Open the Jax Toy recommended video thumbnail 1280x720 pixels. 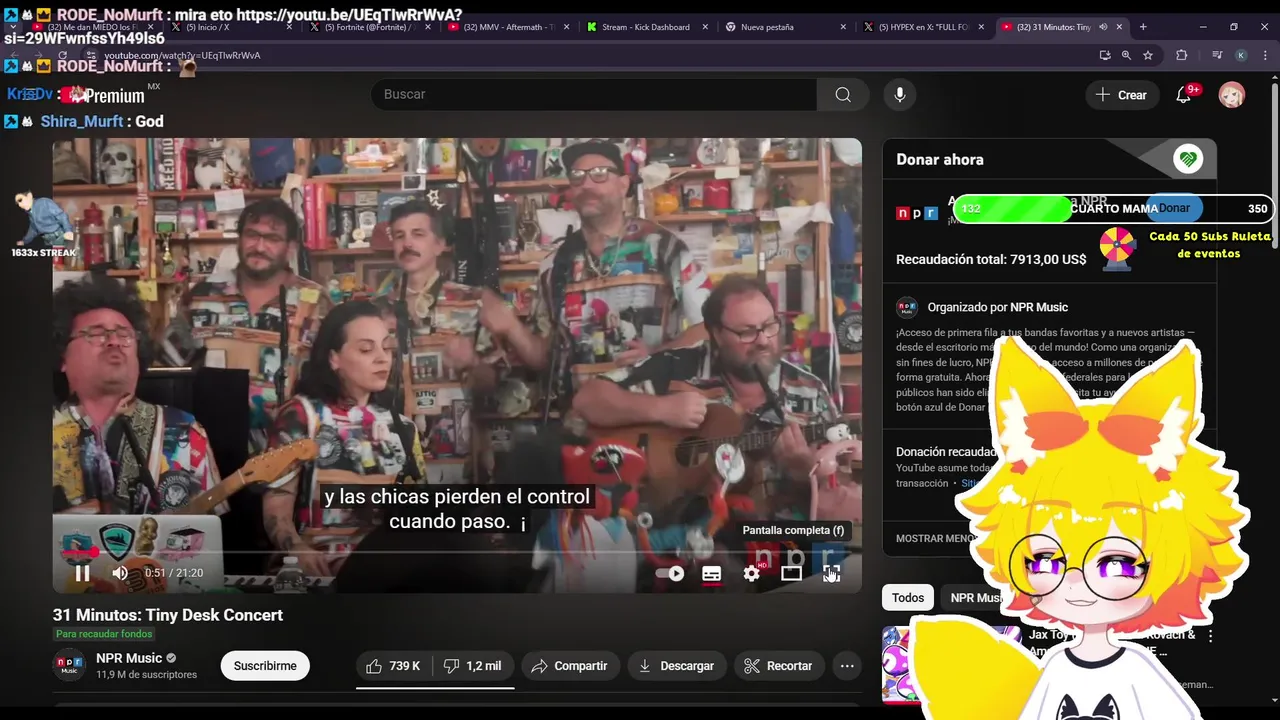[x=950, y=665]
